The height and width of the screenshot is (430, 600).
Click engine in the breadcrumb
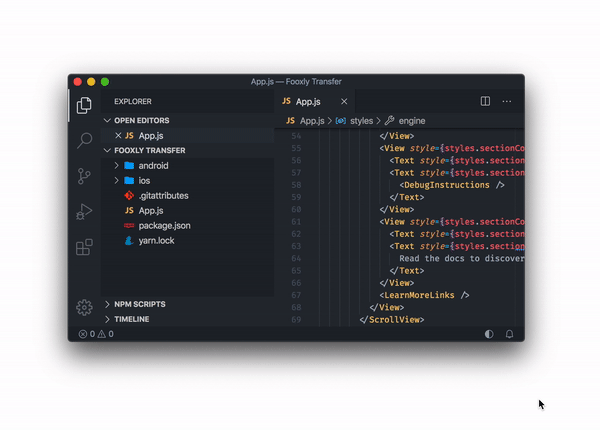coord(412,121)
